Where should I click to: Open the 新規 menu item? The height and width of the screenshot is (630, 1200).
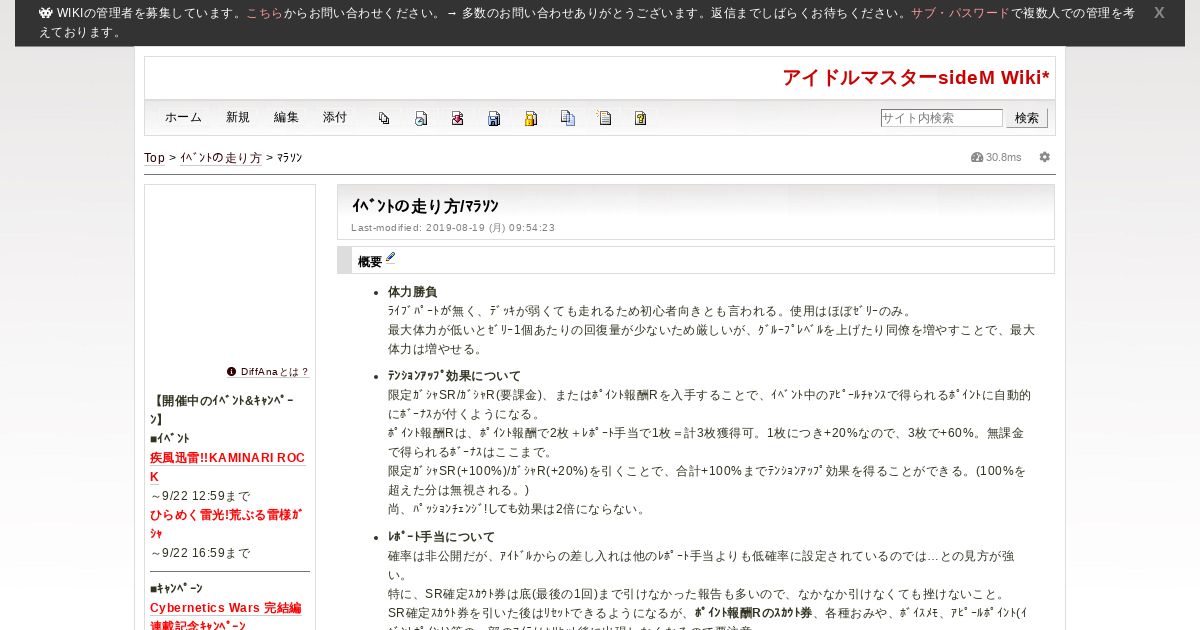pyautogui.click(x=238, y=118)
